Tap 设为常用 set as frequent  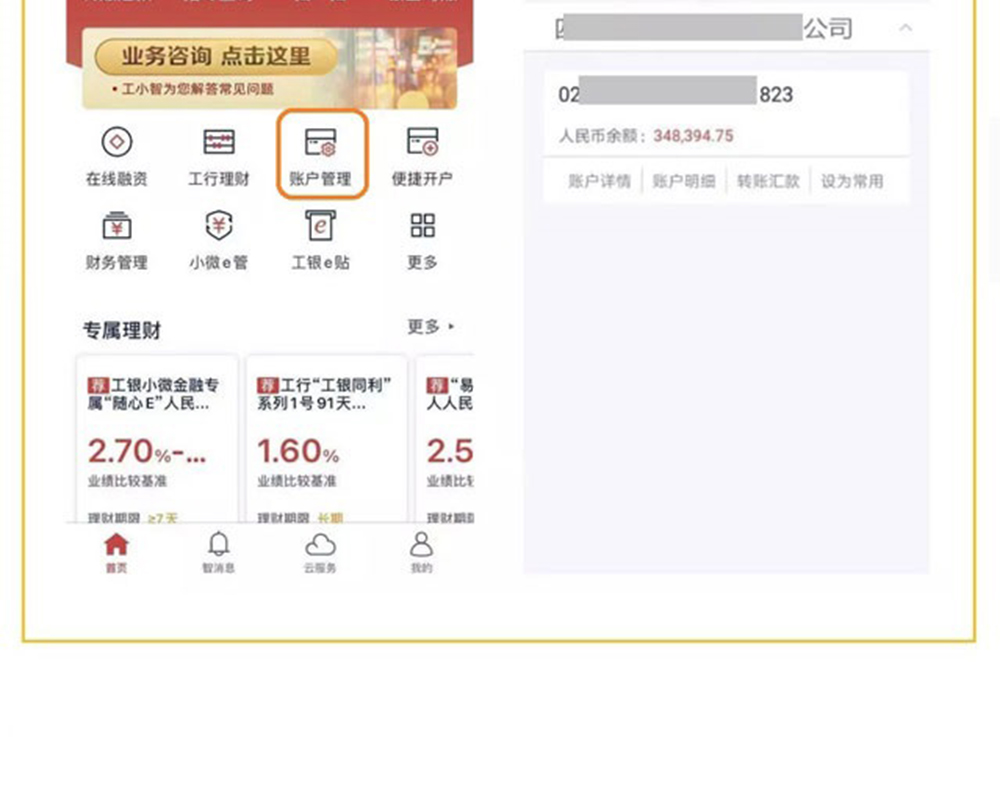(x=852, y=181)
